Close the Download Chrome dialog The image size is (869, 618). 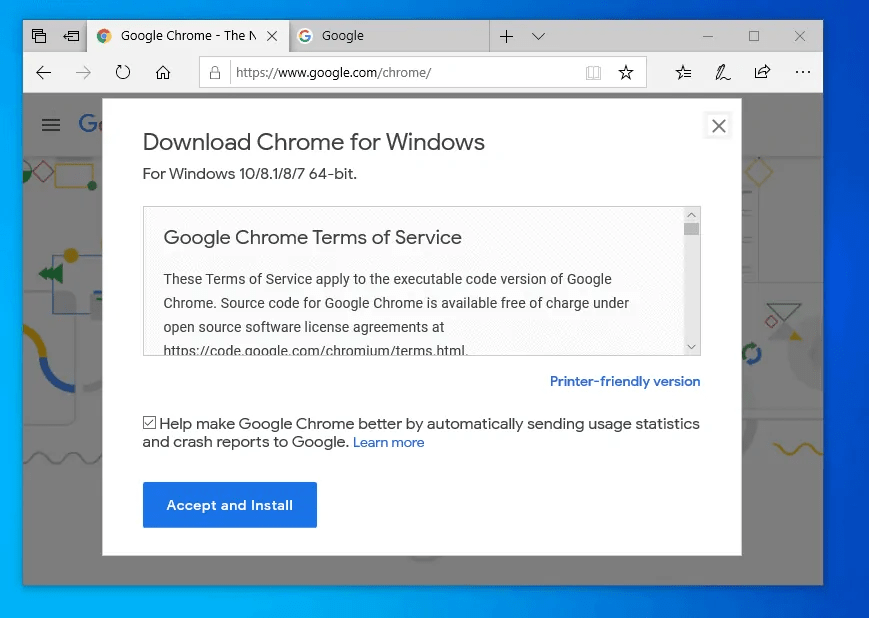tap(719, 126)
